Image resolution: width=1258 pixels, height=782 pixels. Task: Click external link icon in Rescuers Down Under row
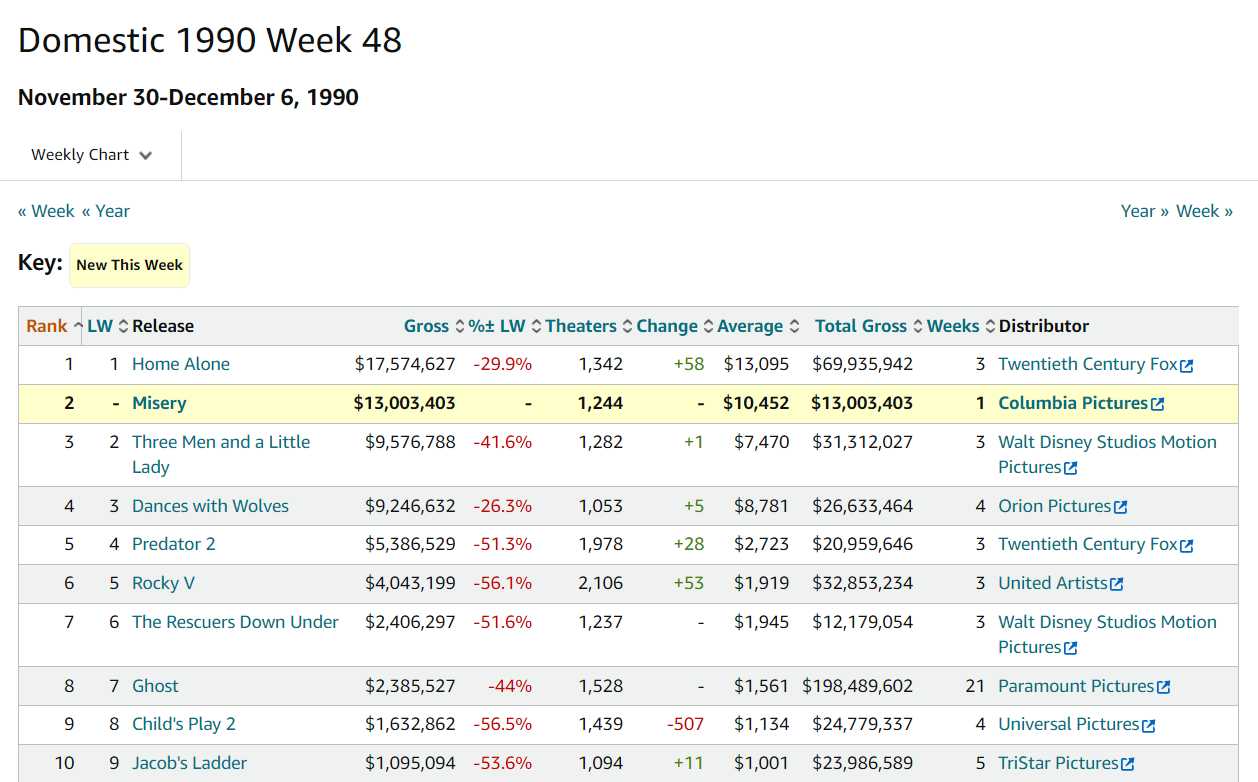tap(1070, 648)
